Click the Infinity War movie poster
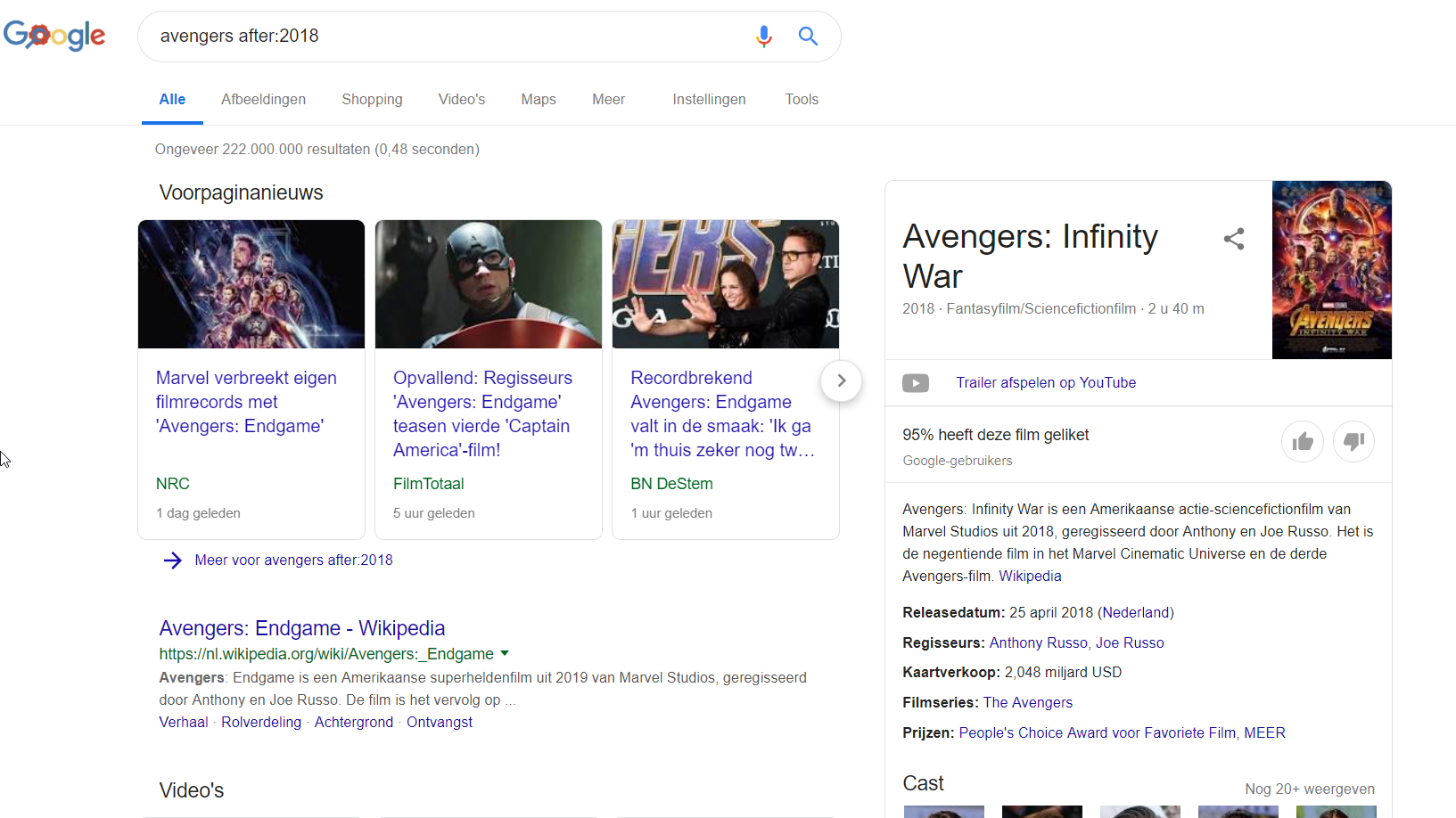Image resolution: width=1456 pixels, height=818 pixels. [1331, 270]
